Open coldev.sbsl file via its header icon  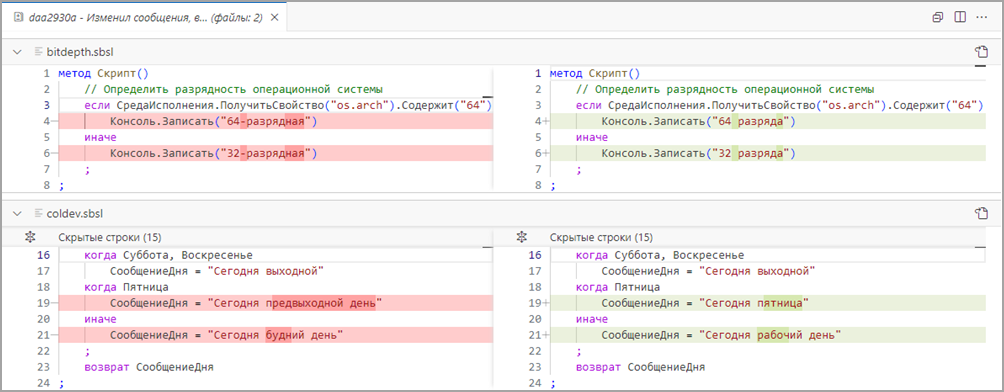pyautogui.click(x=980, y=213)
